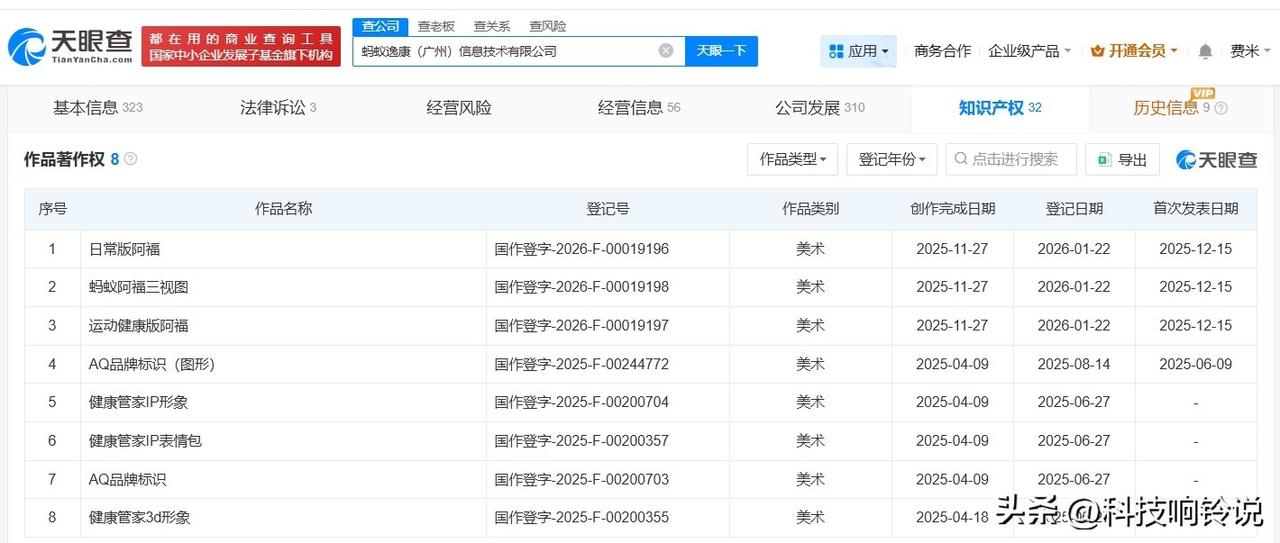The width and height of the screenshot is (1280, 543).
Task: Click work name 健康管家IP形象
Action: 138,402
